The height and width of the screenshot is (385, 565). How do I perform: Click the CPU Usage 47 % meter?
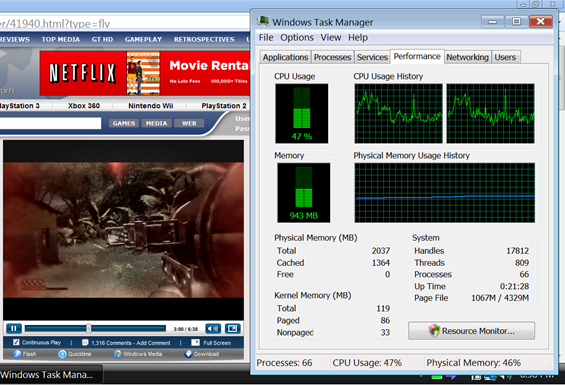[x=302, y=114]
